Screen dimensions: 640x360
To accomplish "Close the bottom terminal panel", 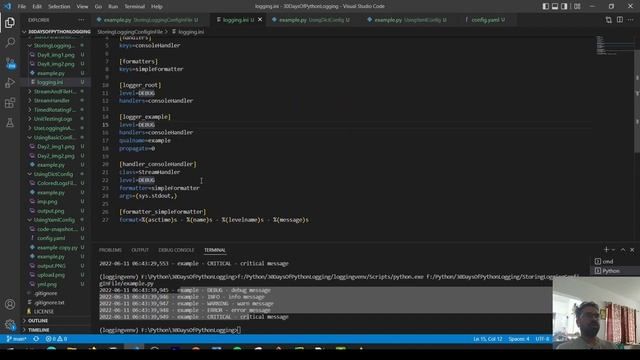I will pos(632,249).
